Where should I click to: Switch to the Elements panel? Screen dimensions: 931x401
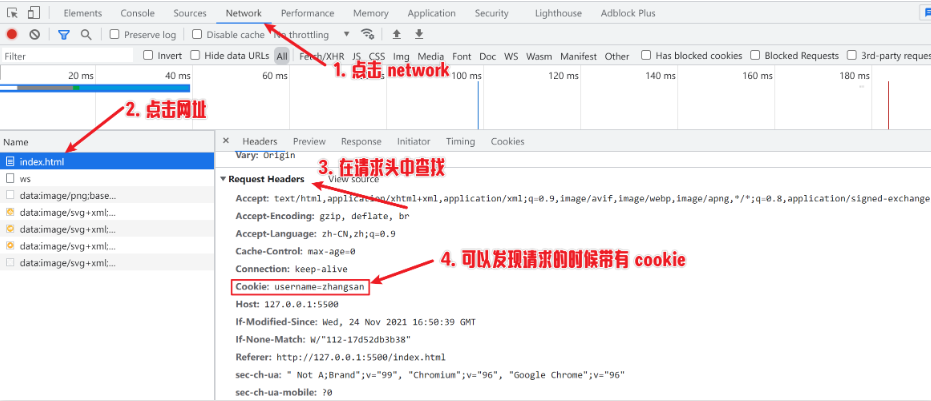click(x=83, y=13)
